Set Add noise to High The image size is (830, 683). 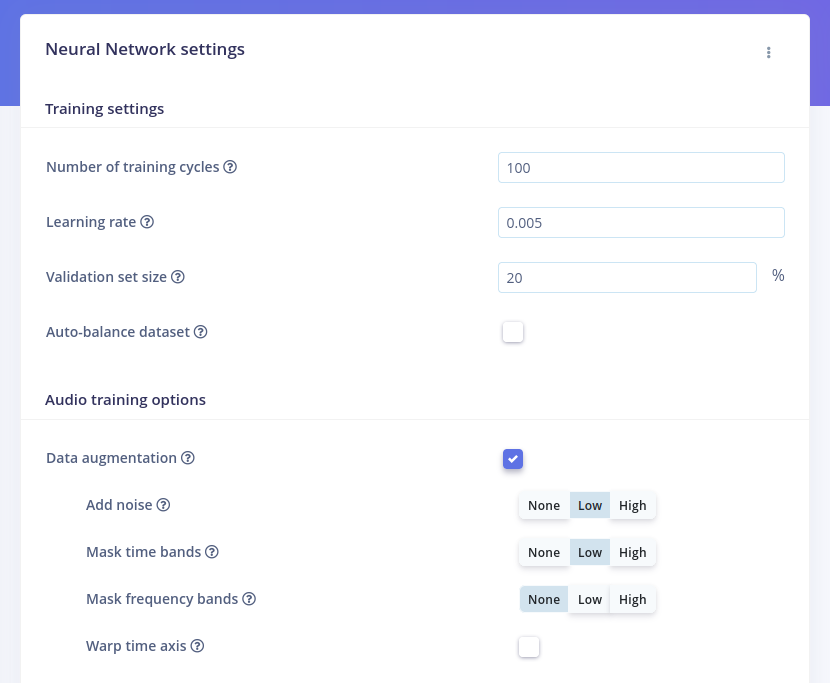(x=632, y=505)
